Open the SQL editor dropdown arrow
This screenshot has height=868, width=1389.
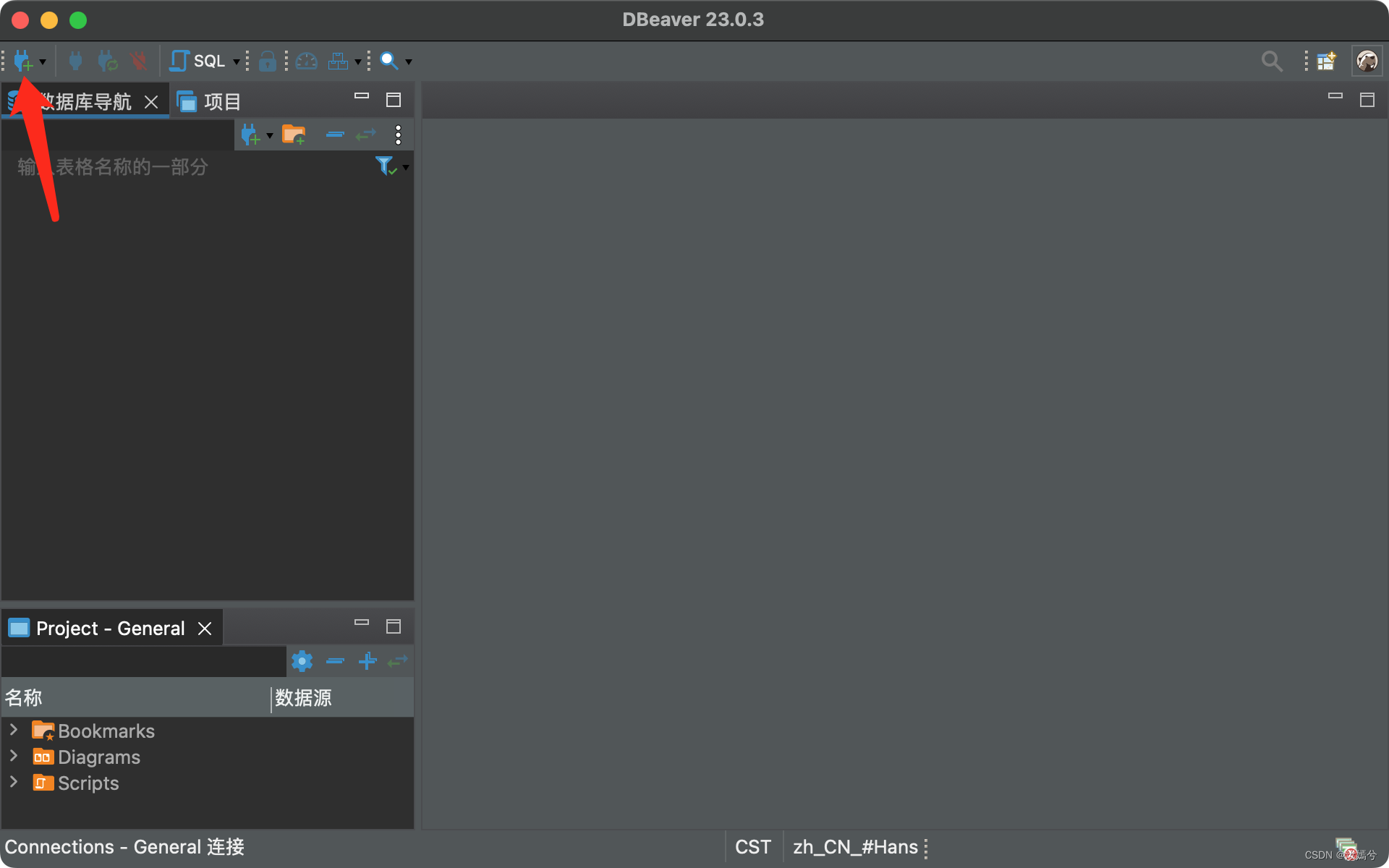click(x=236, y=61)
